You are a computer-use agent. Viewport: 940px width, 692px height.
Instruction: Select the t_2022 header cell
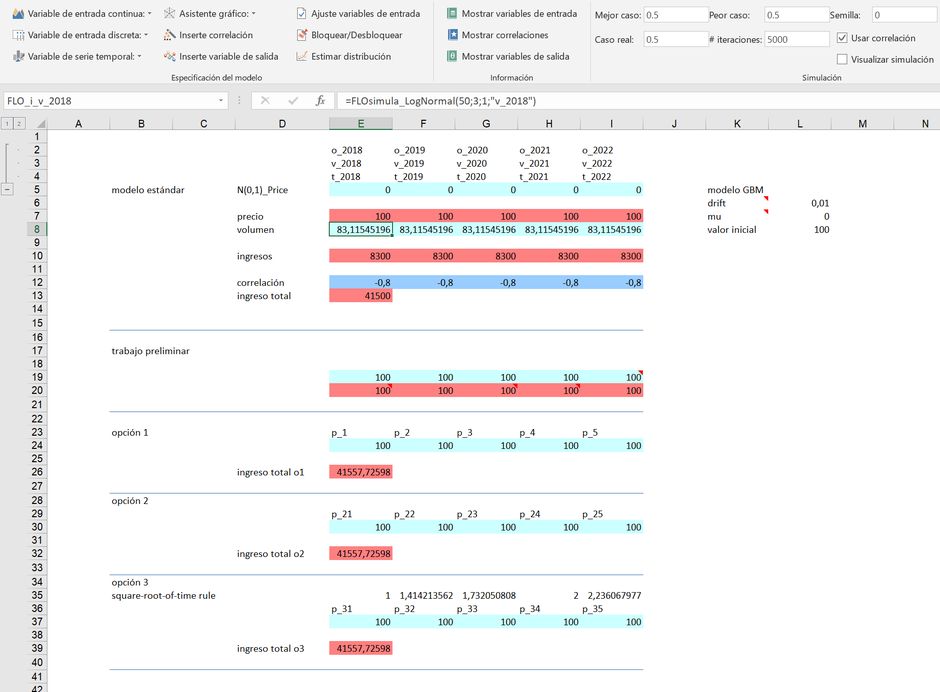pos(611,176)
